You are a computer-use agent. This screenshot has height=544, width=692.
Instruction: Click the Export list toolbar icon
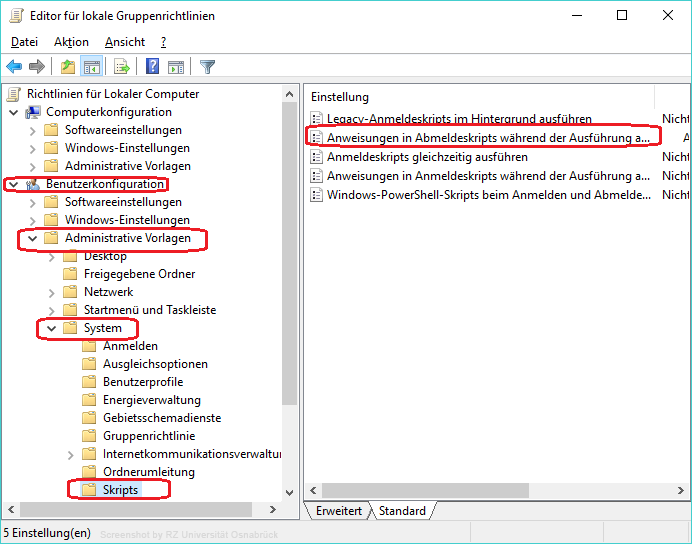click(x=122, y=67)
